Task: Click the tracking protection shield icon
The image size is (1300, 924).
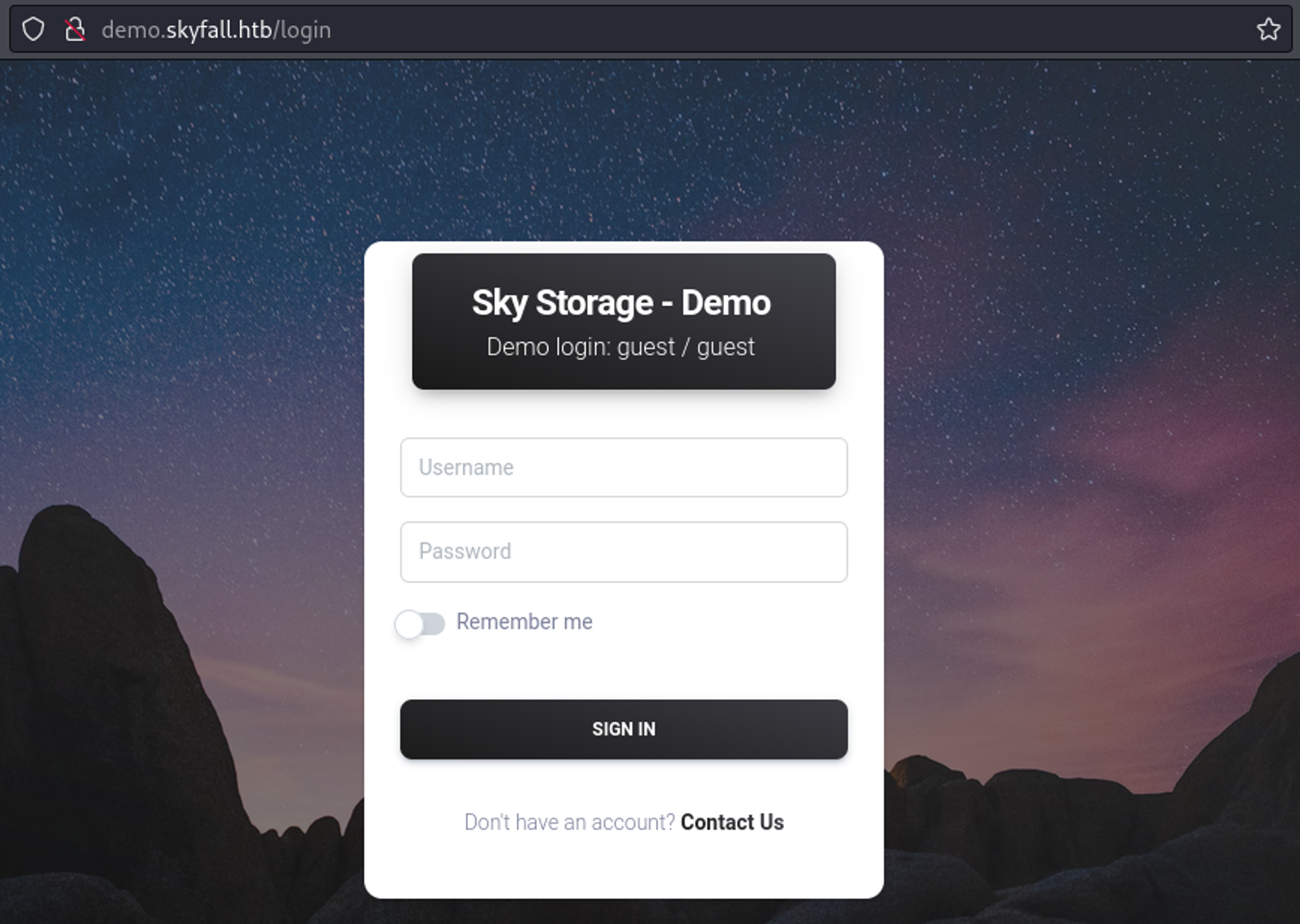Action: (33, 29)
